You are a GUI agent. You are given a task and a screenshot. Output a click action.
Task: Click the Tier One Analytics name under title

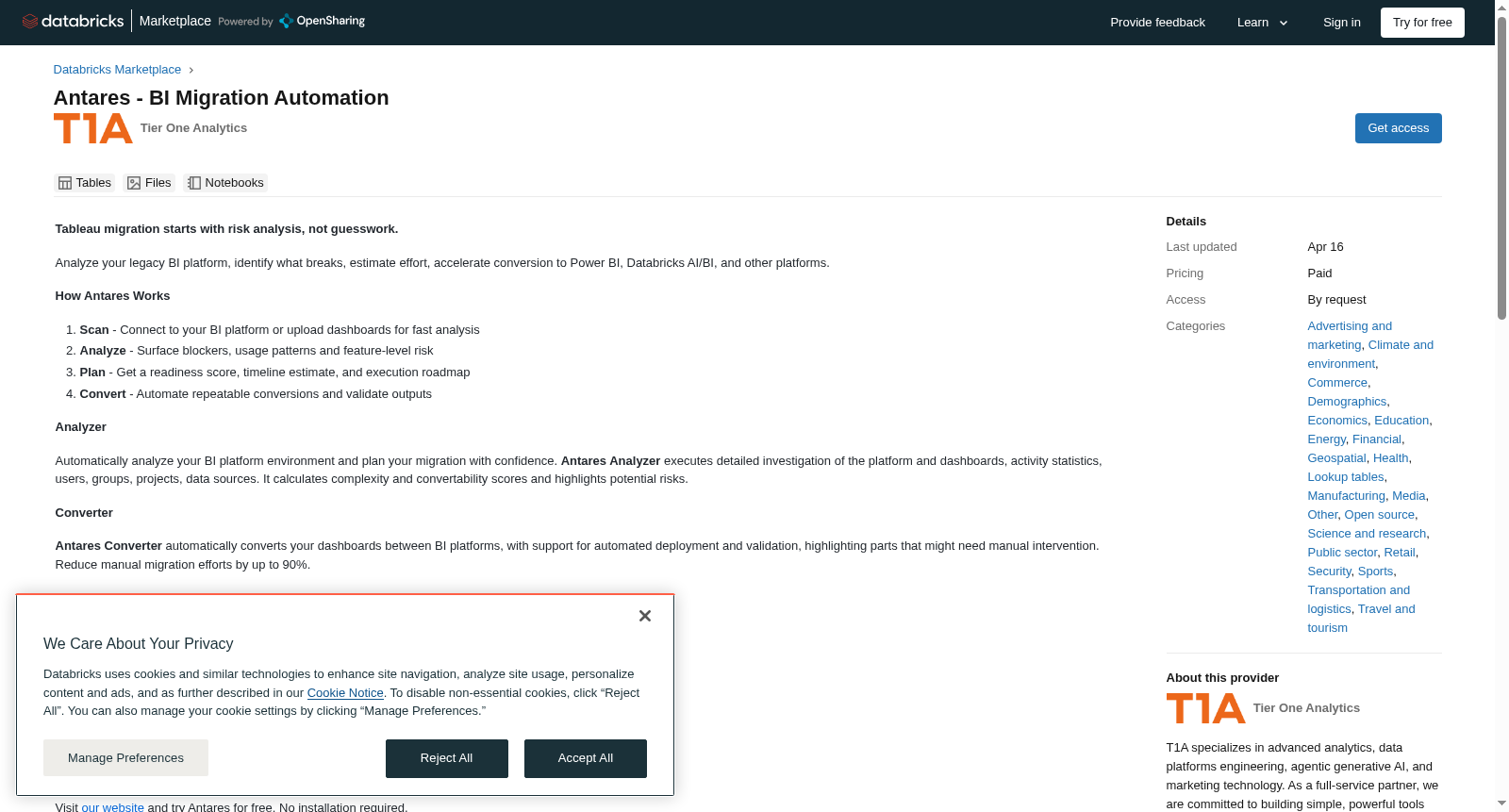(193, 128)
